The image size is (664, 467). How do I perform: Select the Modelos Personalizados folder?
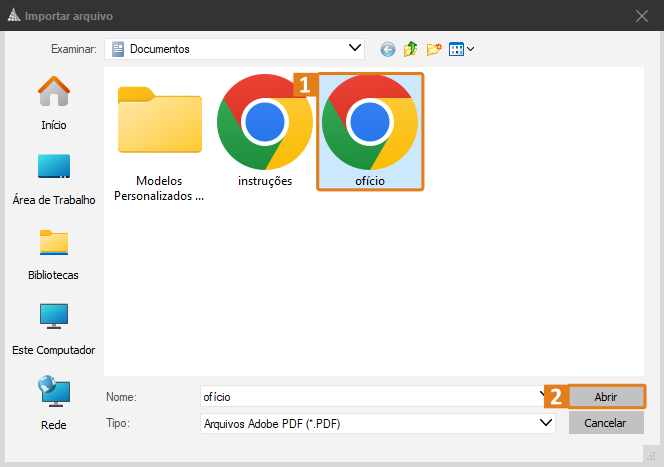tap(159, 143)
